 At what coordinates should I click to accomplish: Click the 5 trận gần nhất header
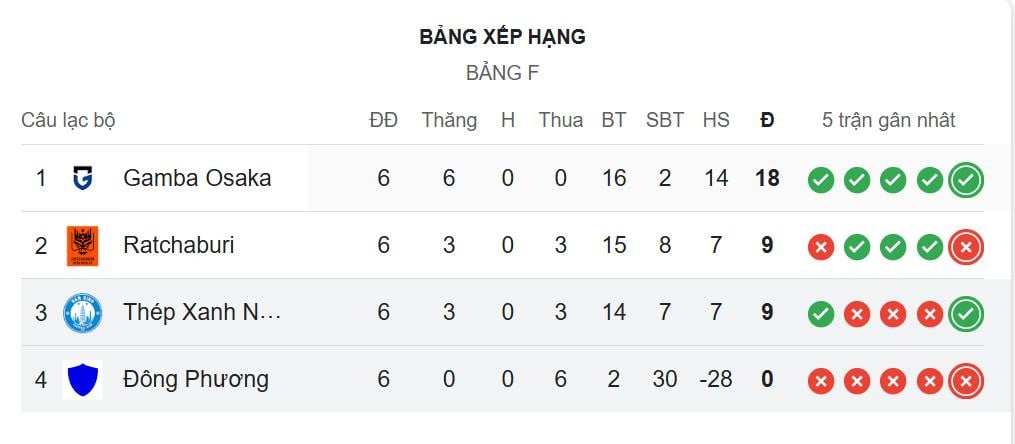(x=888, y=120)
